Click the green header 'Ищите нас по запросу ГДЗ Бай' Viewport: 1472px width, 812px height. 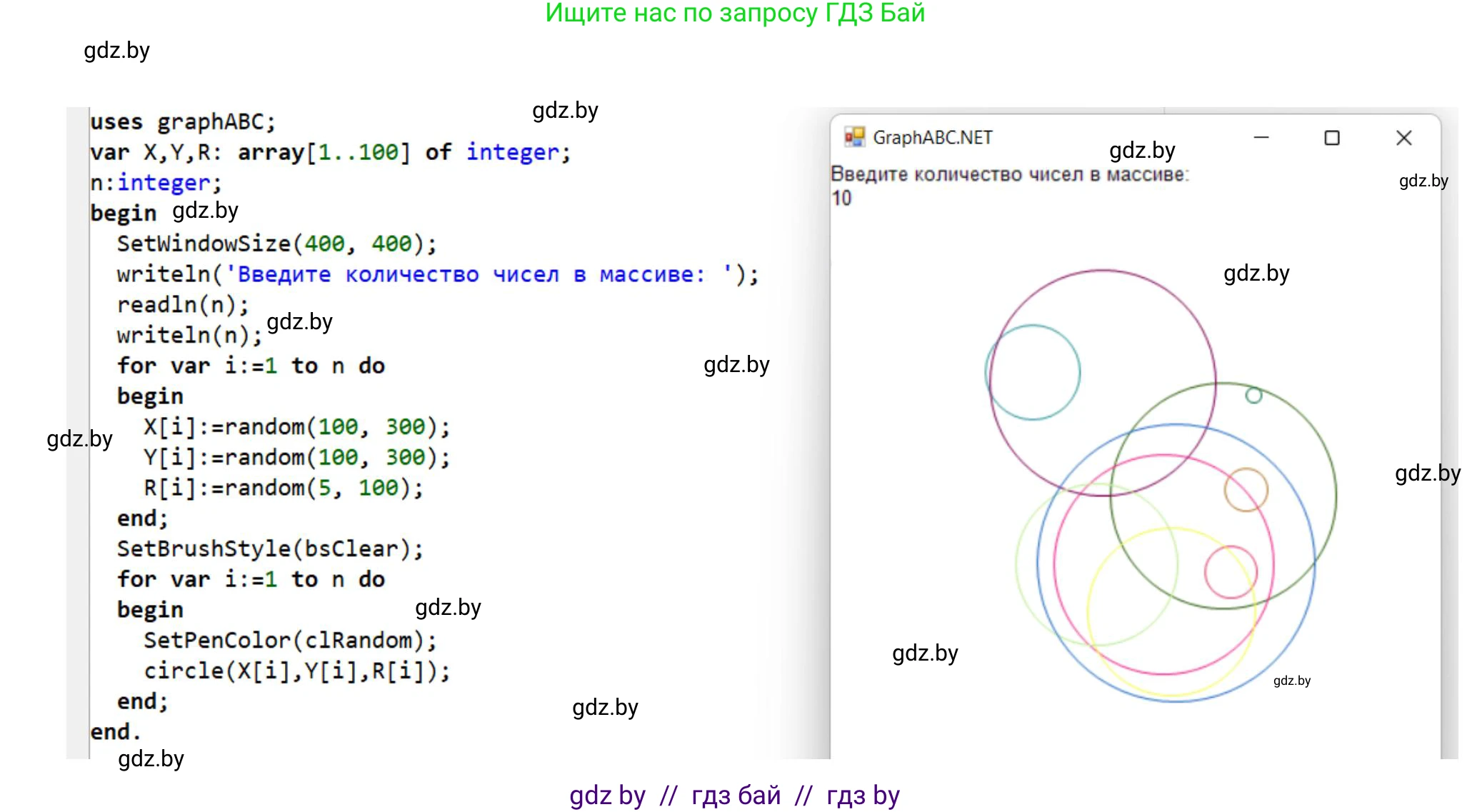pyautogui.click(x=735, y=13)
